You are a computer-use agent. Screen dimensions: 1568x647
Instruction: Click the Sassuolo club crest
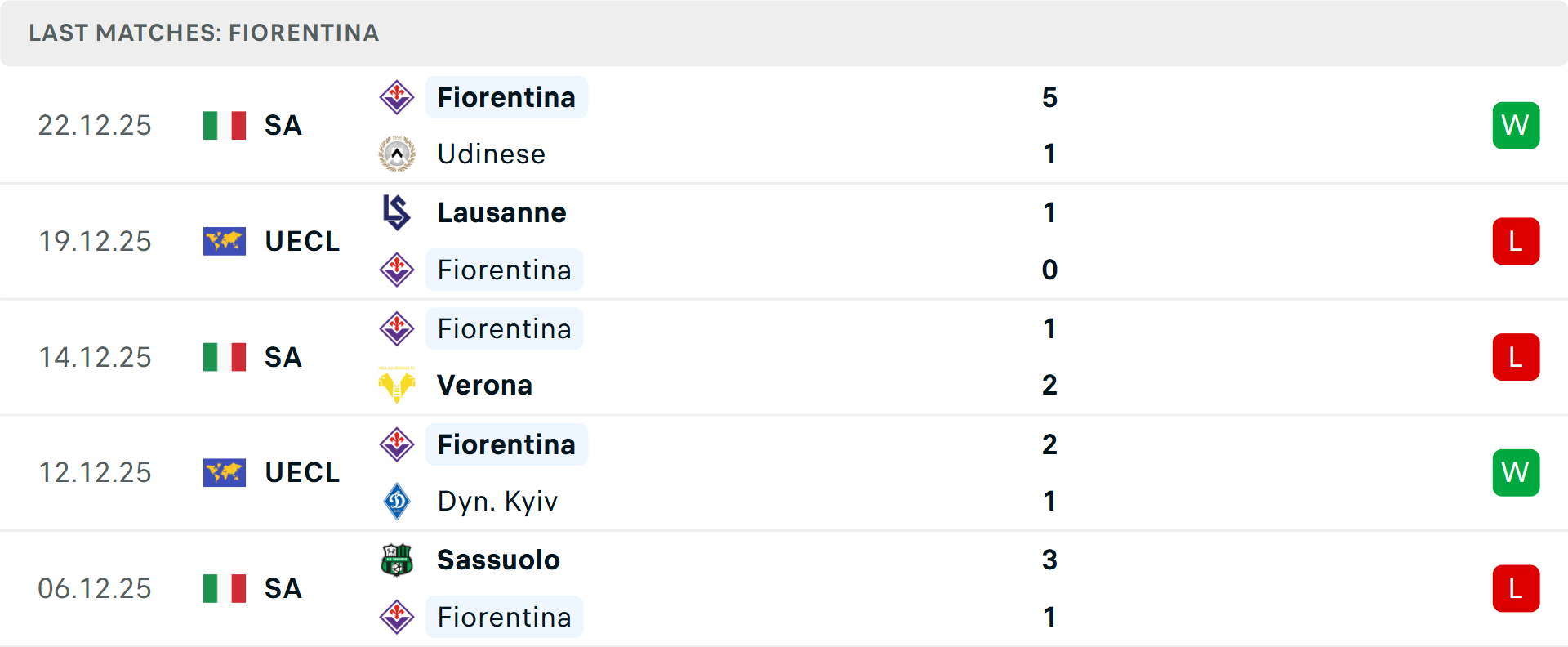coord(397,560)
